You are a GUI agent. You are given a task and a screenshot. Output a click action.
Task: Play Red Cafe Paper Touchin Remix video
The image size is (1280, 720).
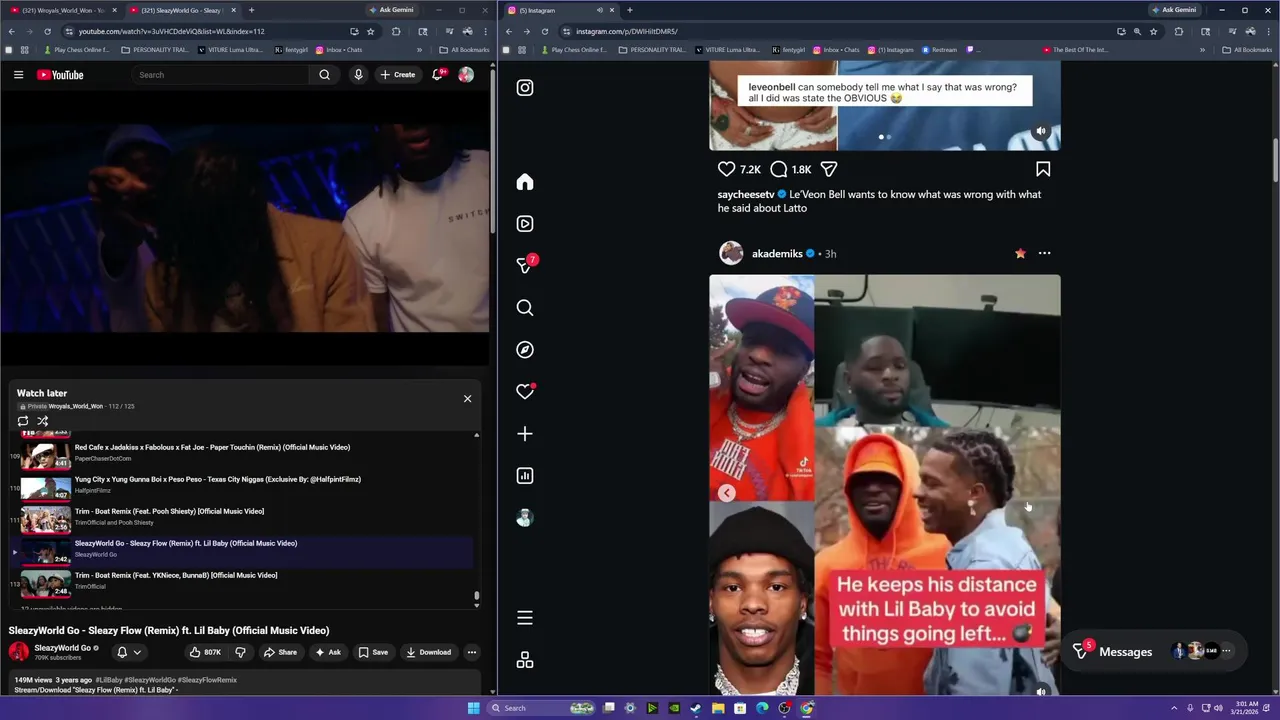241,454
